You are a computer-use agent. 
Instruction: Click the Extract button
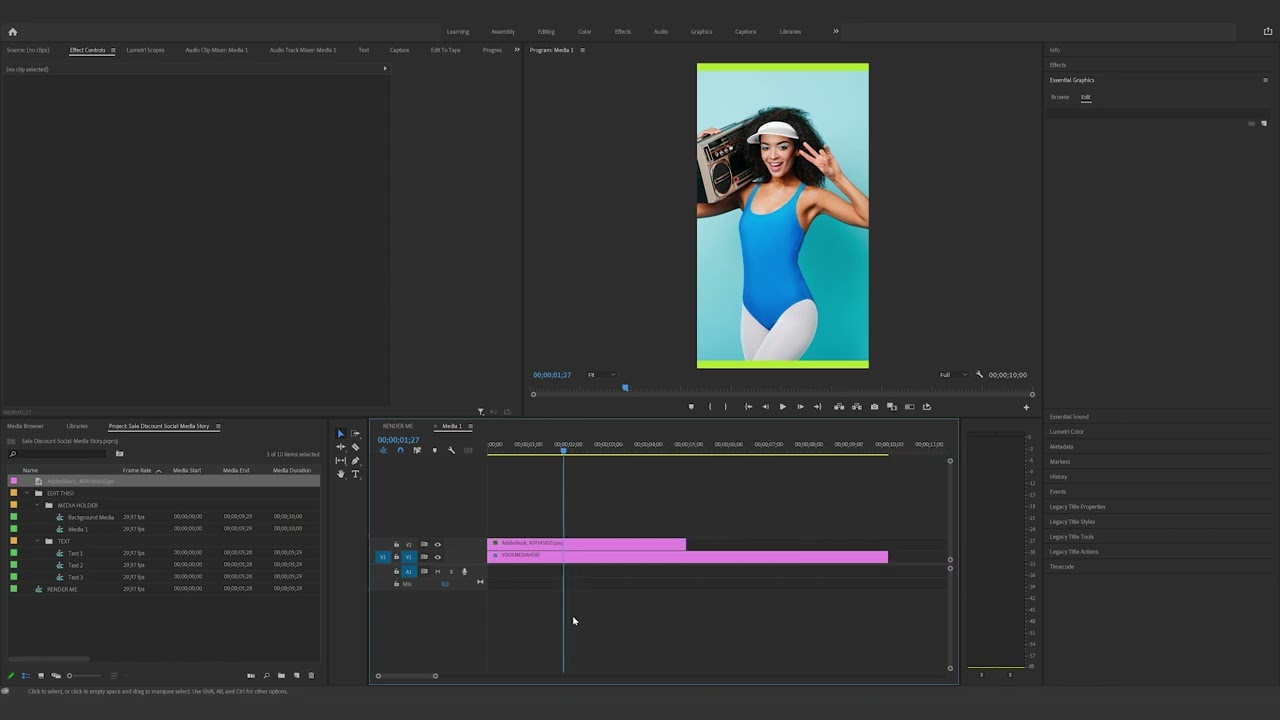click(x=857, y=407)
